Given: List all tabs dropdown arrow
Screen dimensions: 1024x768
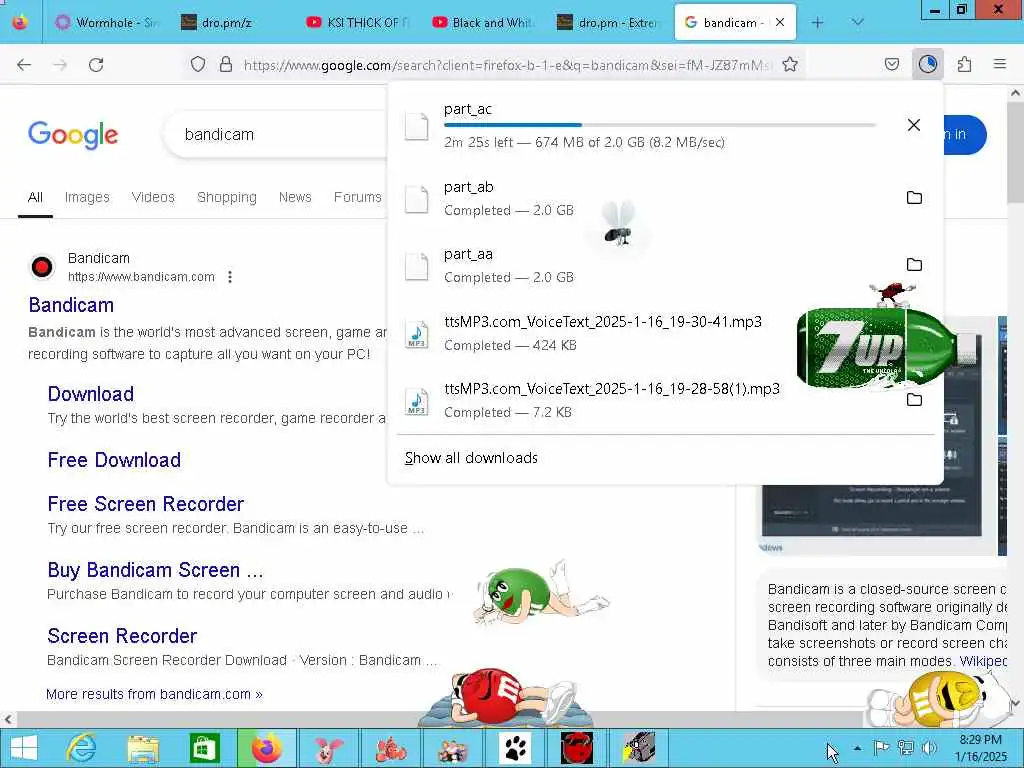Looking at the screenshot, I should [857, 22].
